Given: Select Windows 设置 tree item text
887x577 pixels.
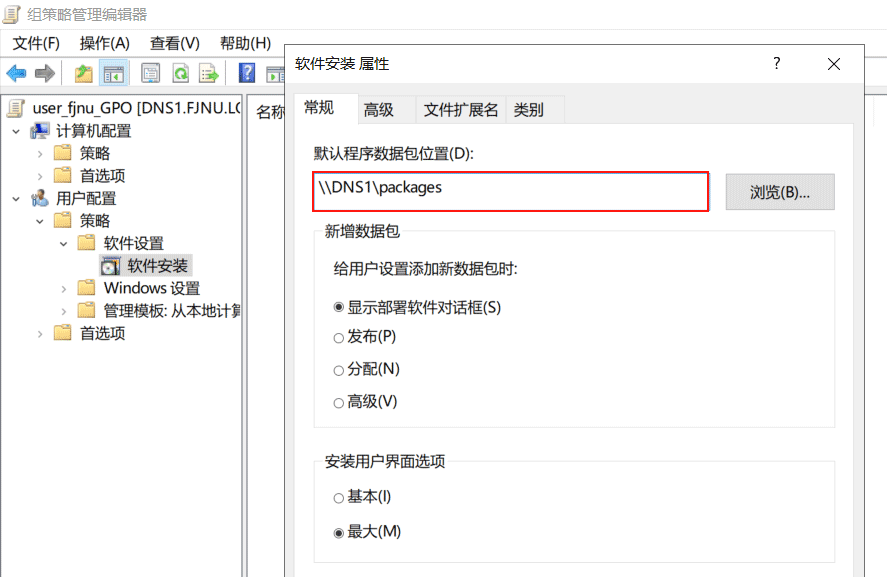Looking at the screenshot, I should pos(152,288).
